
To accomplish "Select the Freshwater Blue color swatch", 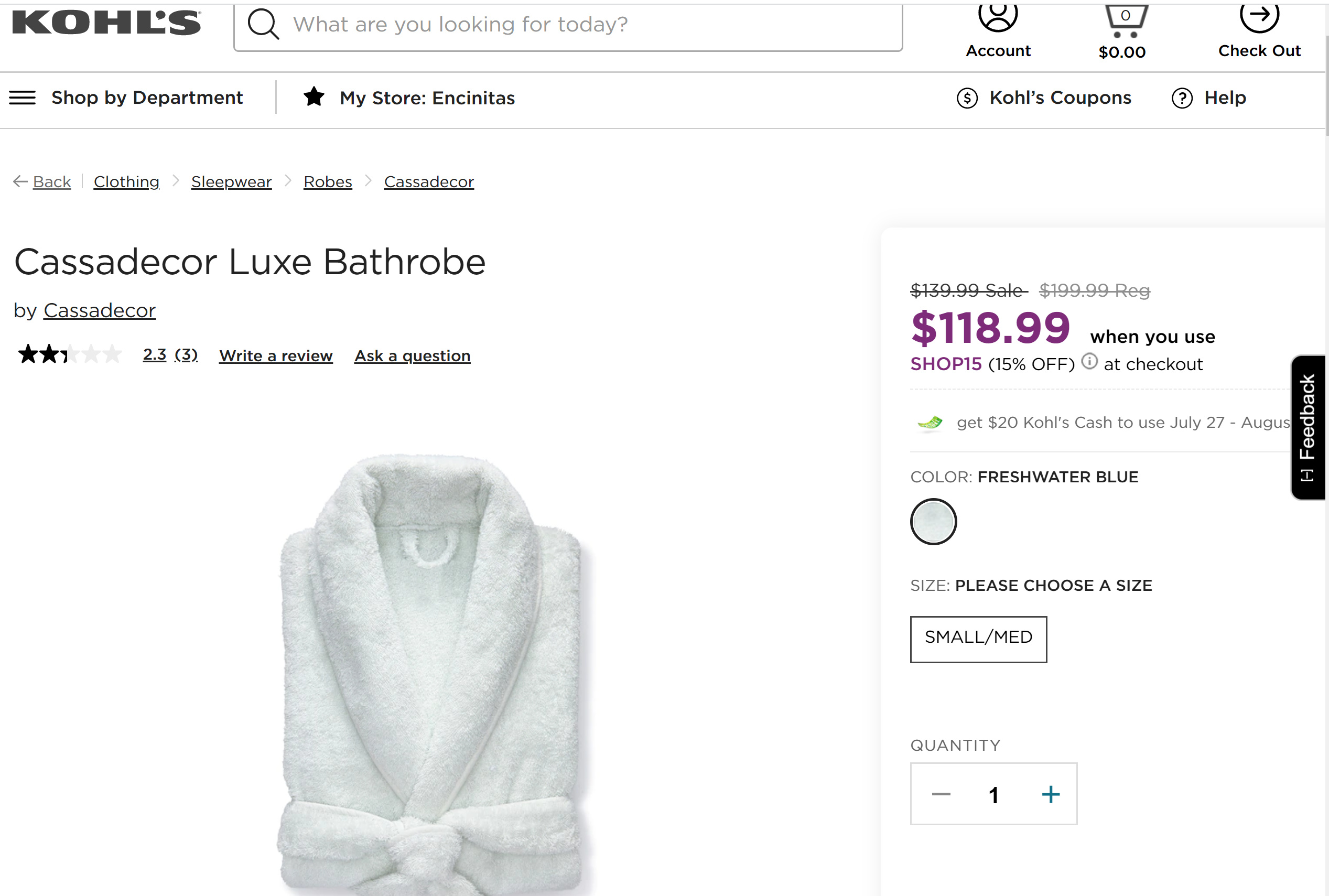I will pyautogui.click(x=933, y=521).
